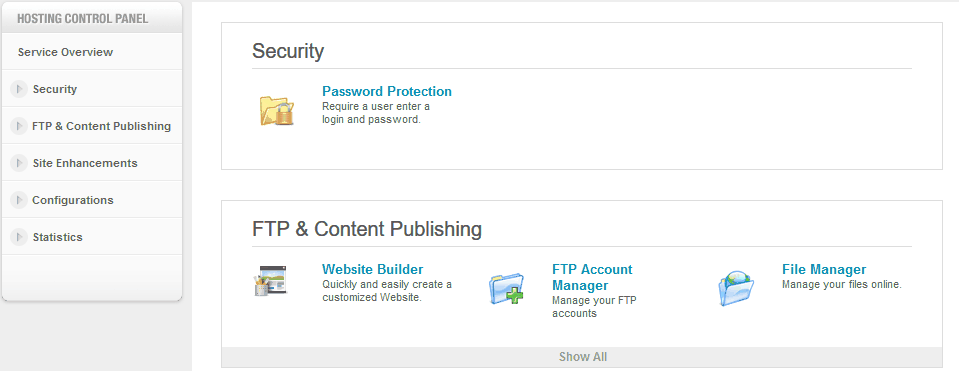Open the Password Protection link

point(387,91)
